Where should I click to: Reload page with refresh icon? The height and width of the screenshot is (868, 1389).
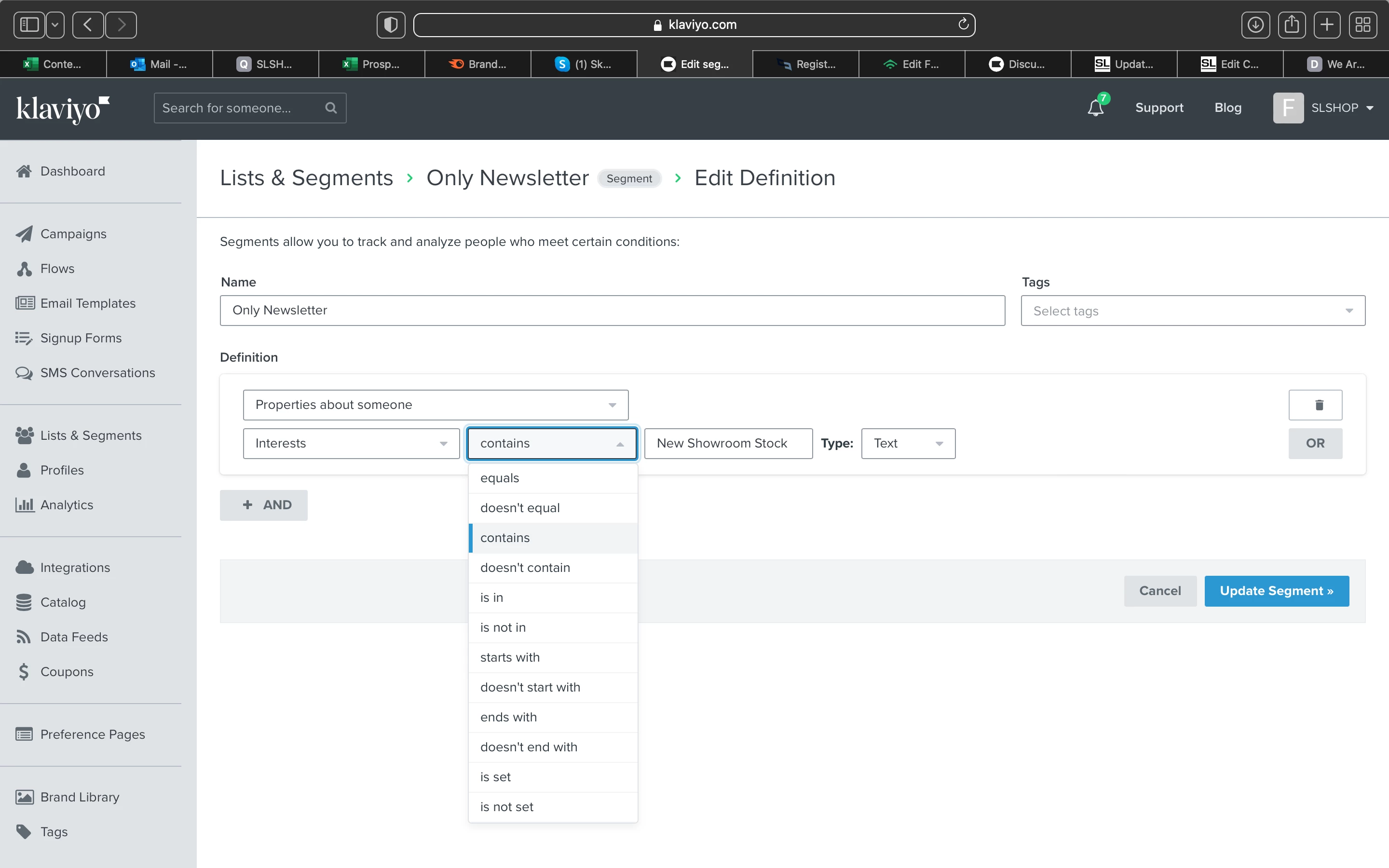pos(963,24)
